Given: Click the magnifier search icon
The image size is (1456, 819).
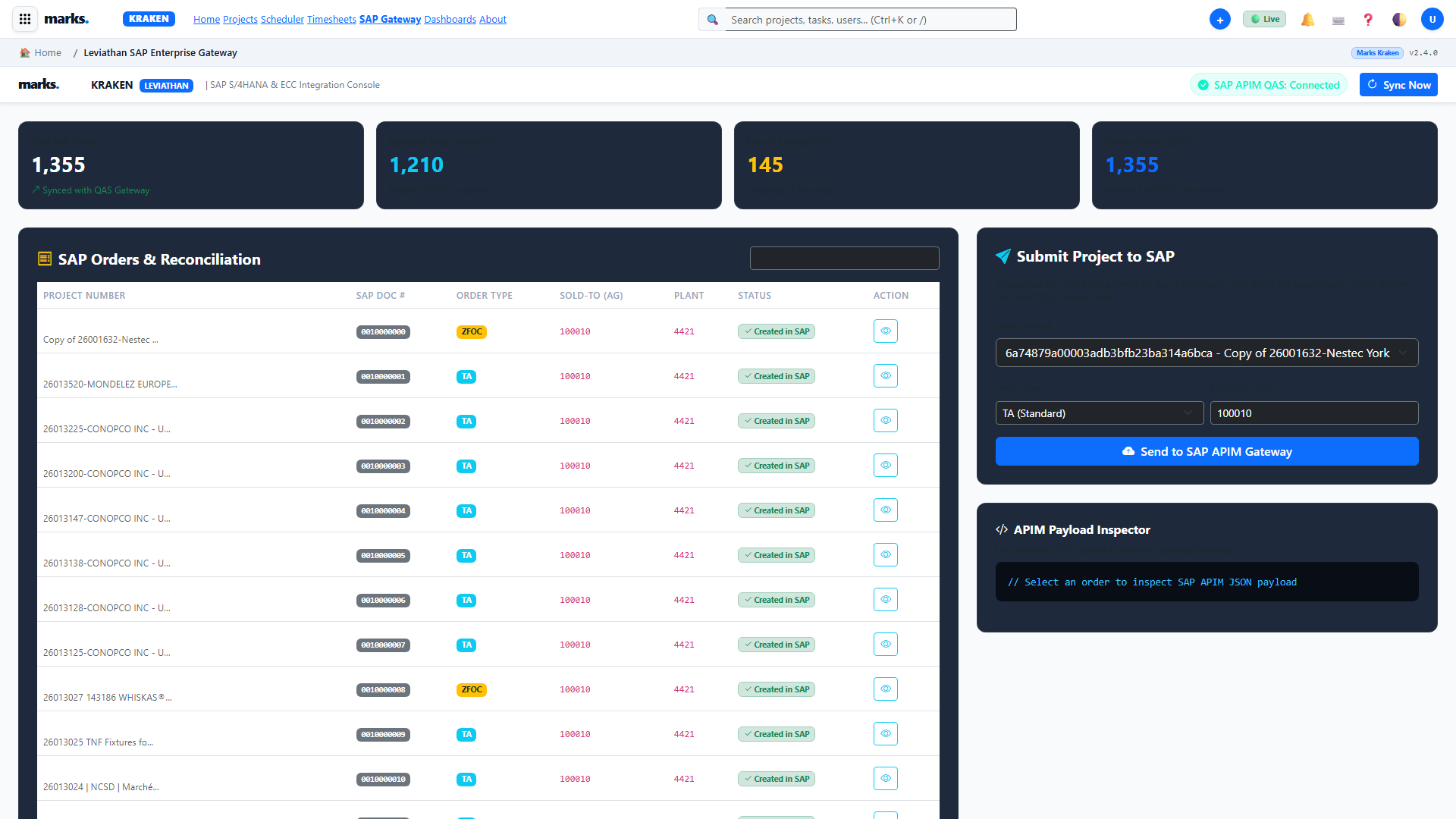Looking at the screenshot, I should pyautogui.click(x=712, y=20).
